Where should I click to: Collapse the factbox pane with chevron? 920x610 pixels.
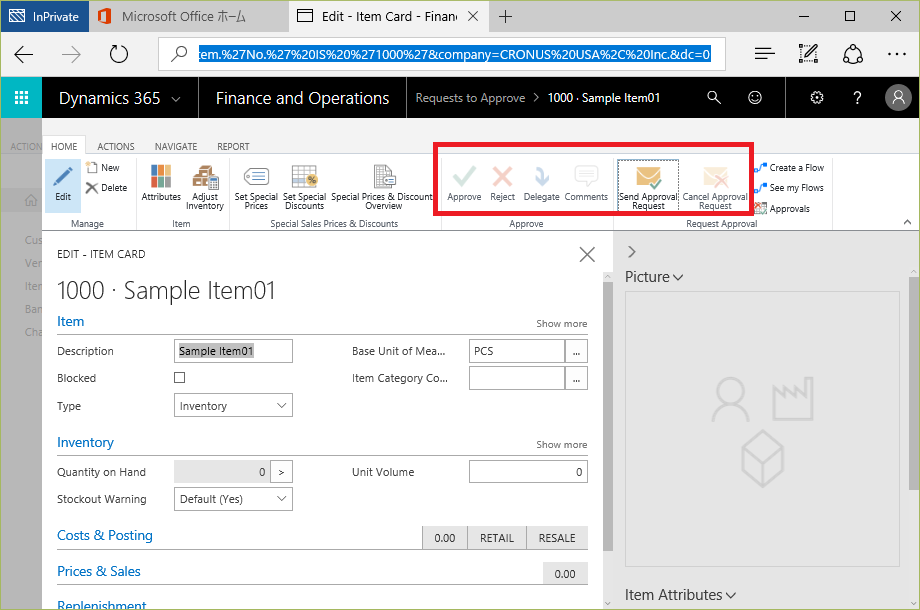click(631, 252)
